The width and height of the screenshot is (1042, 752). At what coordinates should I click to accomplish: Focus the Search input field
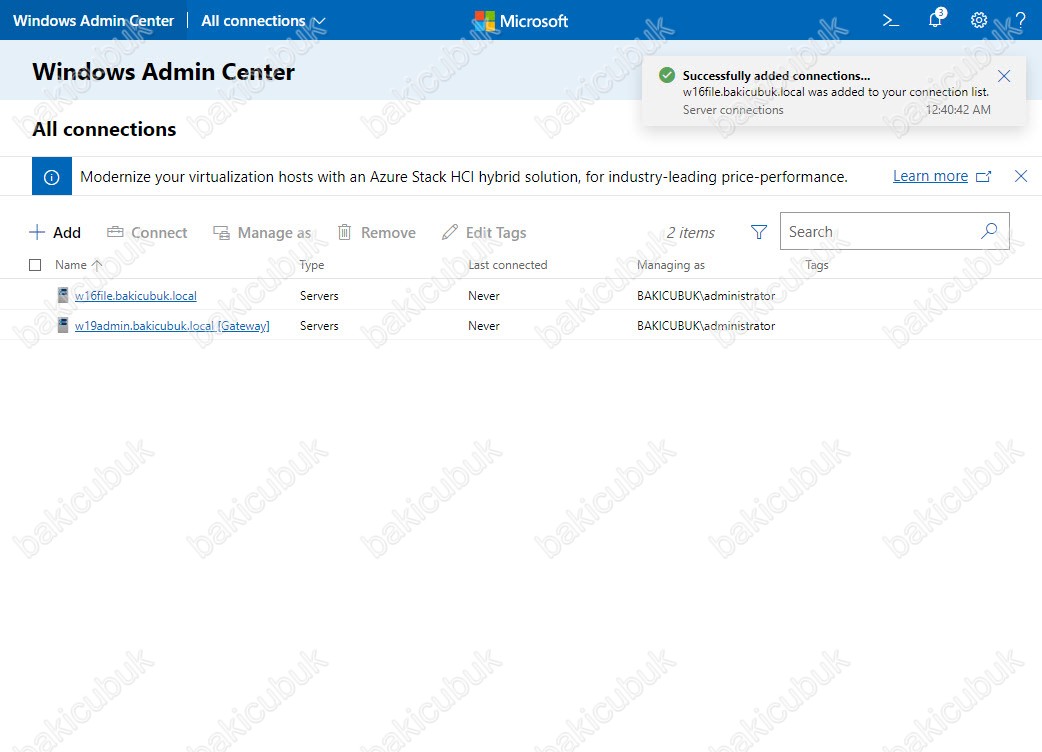894,231
